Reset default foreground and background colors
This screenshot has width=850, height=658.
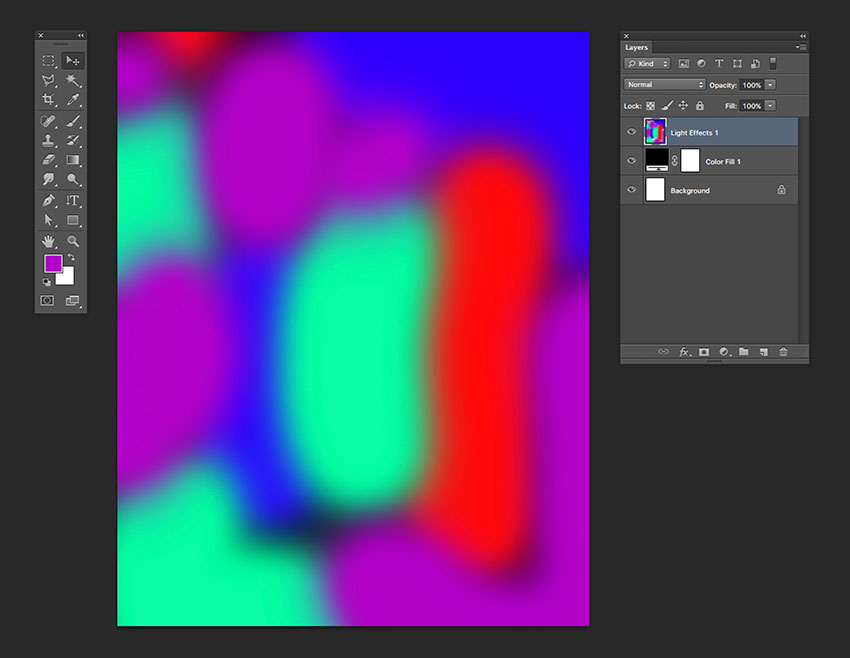[47, 282]
